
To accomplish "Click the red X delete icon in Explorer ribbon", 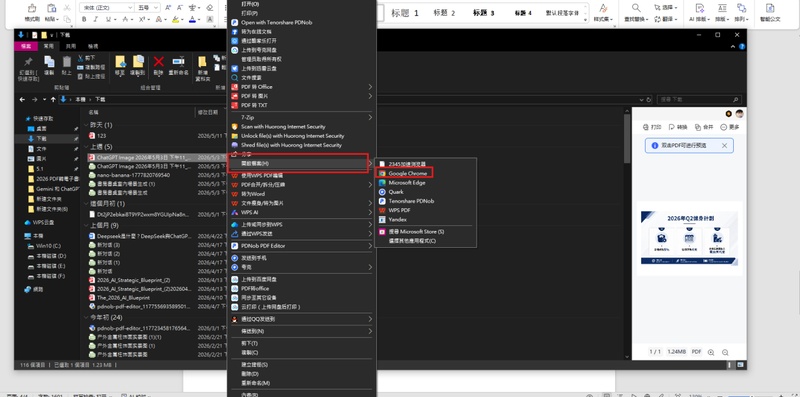I will click(159, 62).
